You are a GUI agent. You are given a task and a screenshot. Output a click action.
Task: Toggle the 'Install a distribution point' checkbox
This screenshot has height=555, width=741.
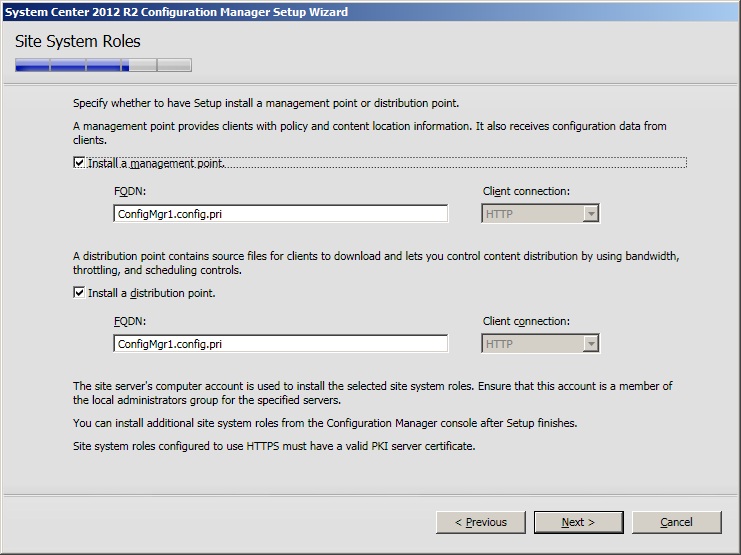(80, 293)
